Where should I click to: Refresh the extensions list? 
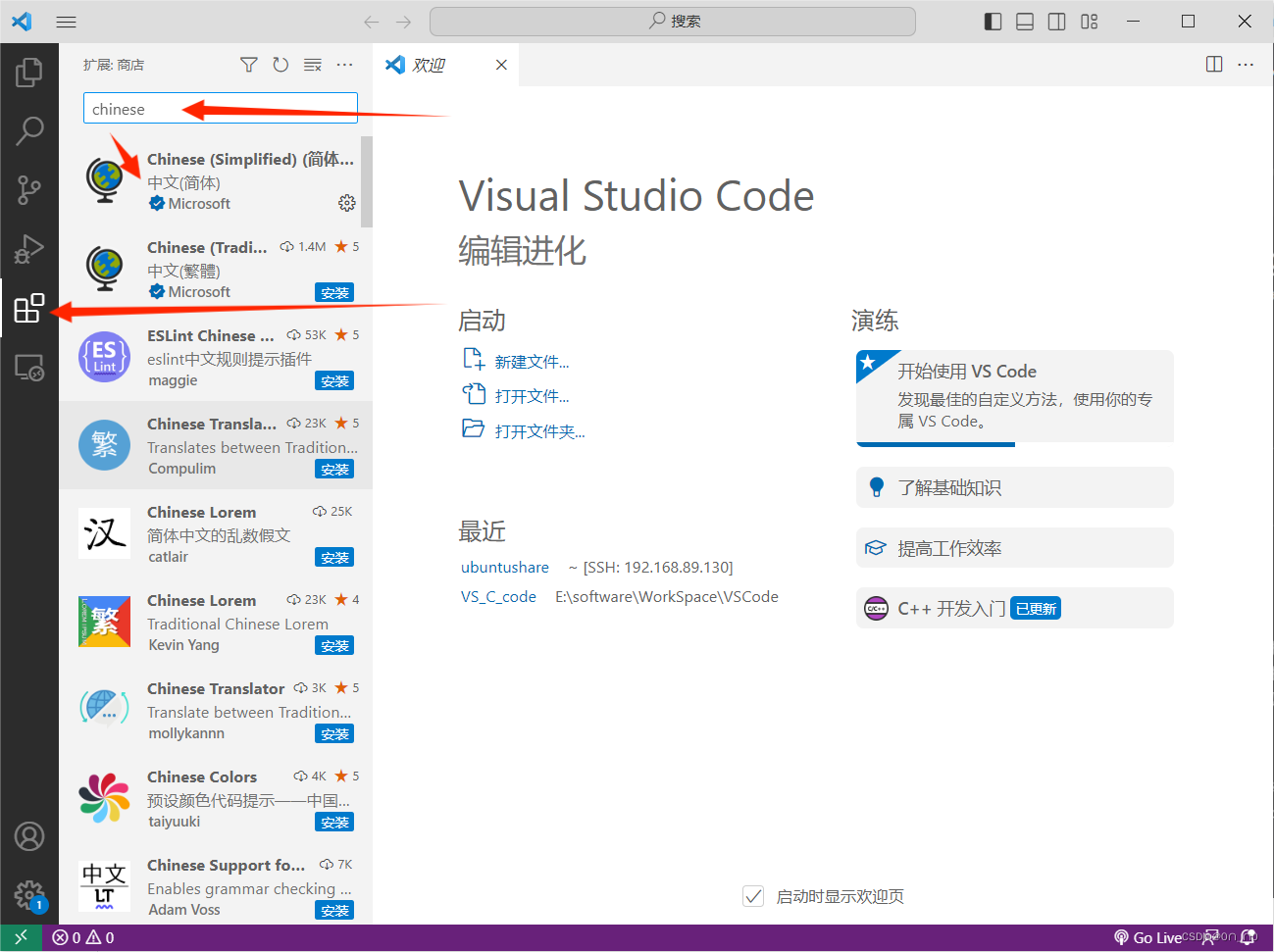point(280,65)
